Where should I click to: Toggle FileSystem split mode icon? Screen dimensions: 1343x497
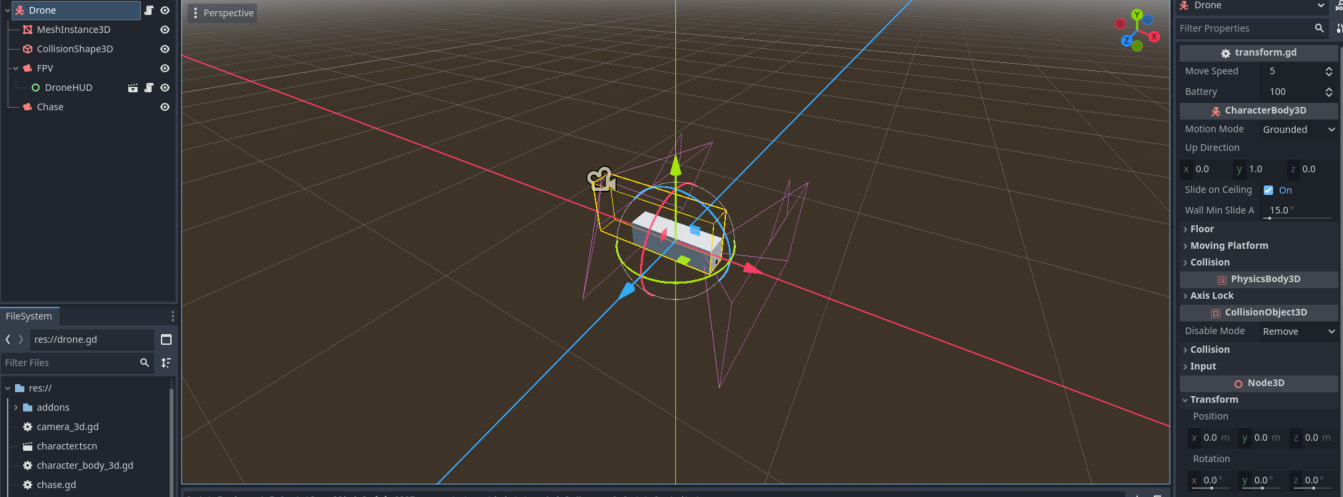[x=166, y=340]
